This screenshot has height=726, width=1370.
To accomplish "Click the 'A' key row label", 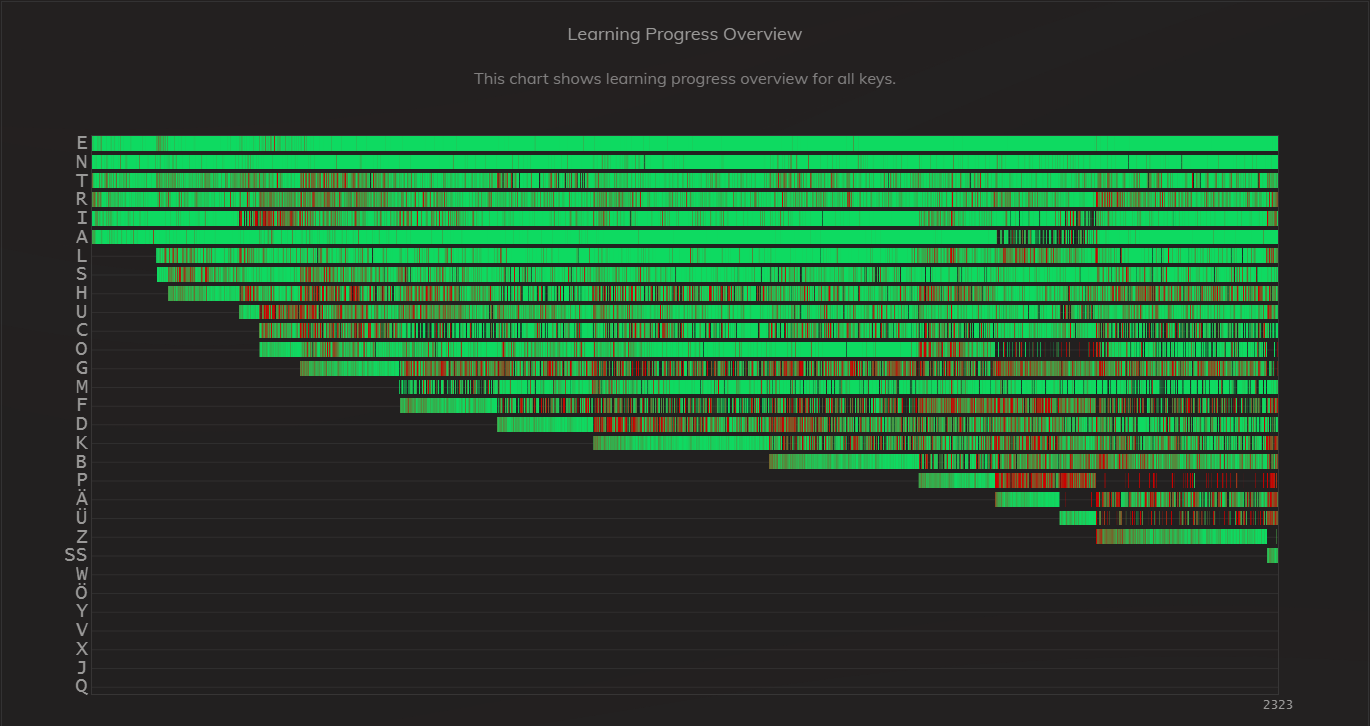I will (81, 237).
